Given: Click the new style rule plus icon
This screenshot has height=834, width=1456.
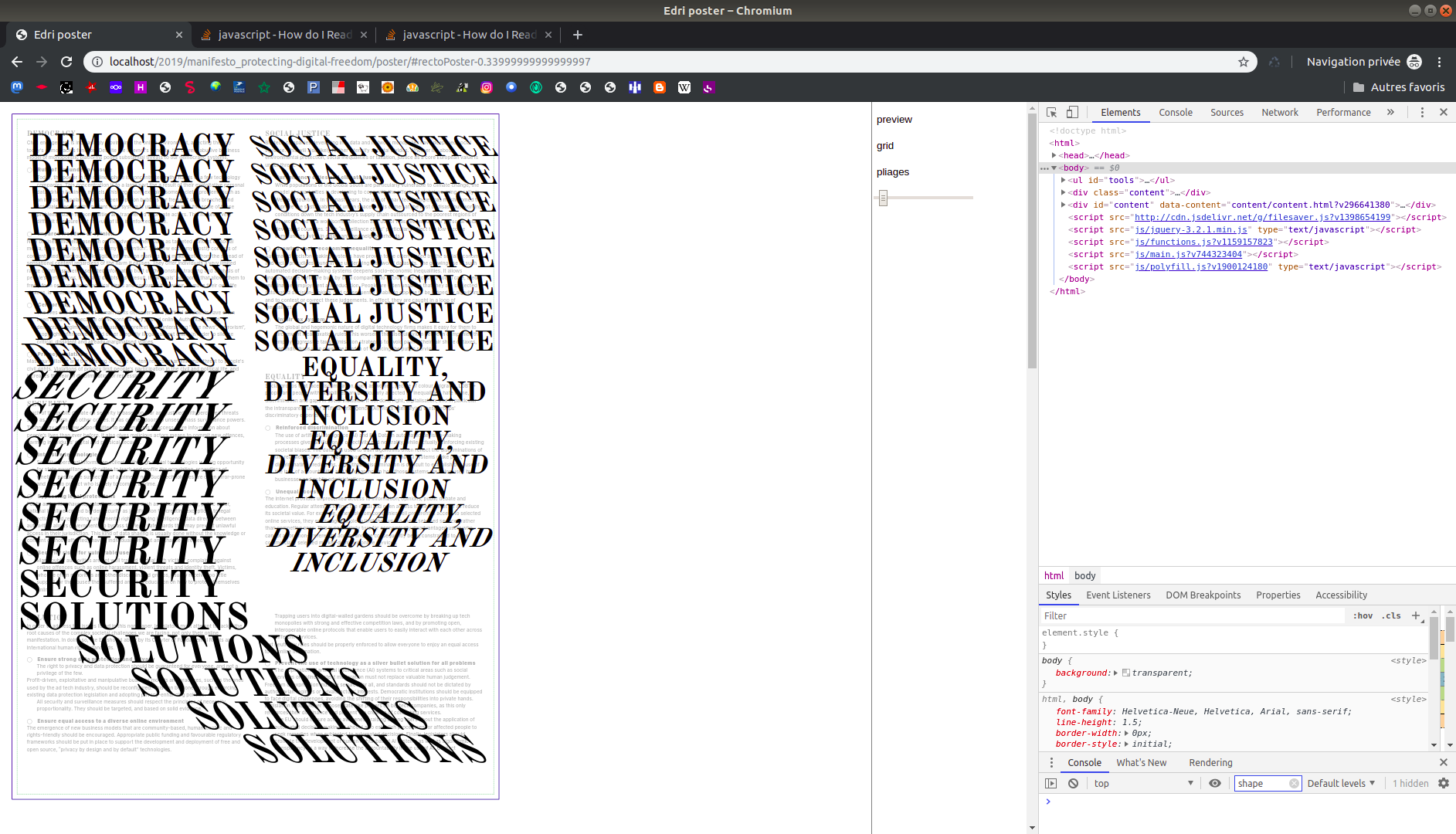Looking at the screenshot, I should (x=1416, y=615).
